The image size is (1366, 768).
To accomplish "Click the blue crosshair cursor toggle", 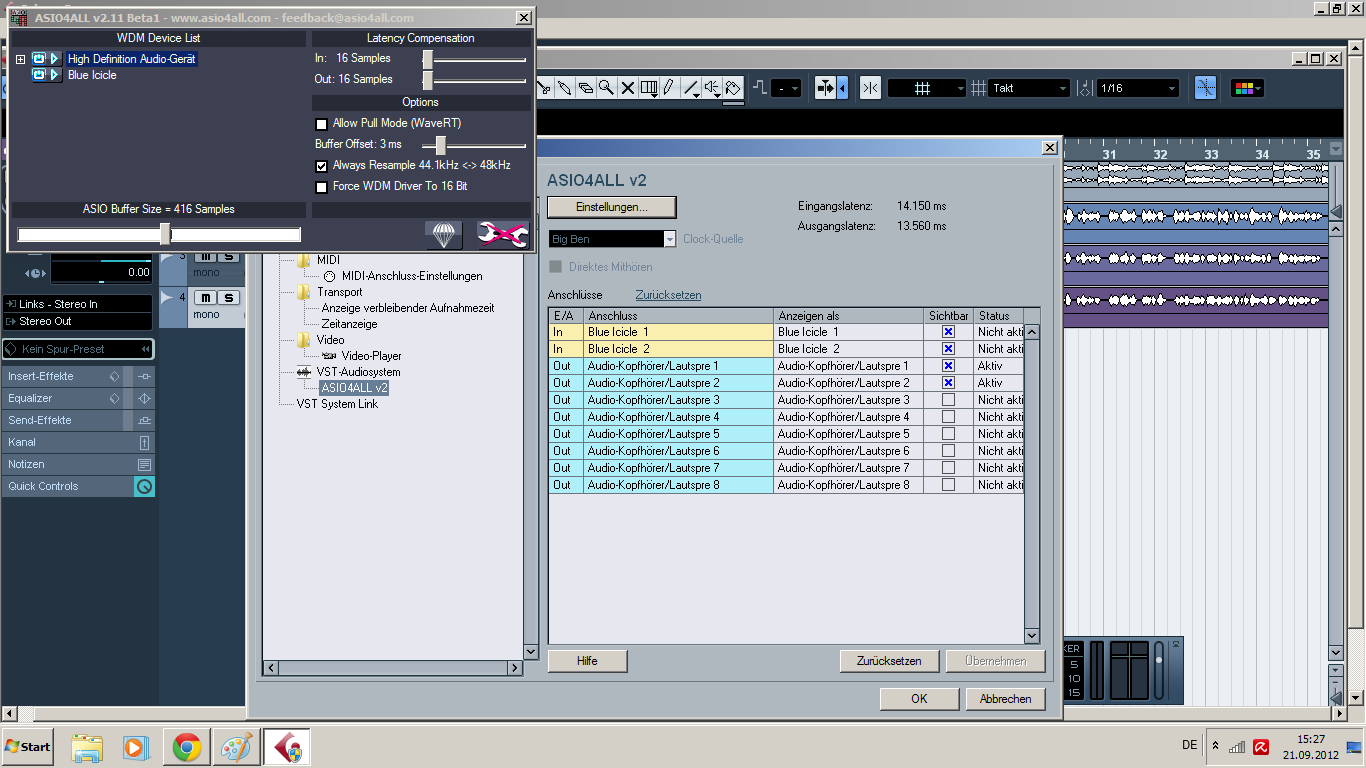I will (1206, 88).
